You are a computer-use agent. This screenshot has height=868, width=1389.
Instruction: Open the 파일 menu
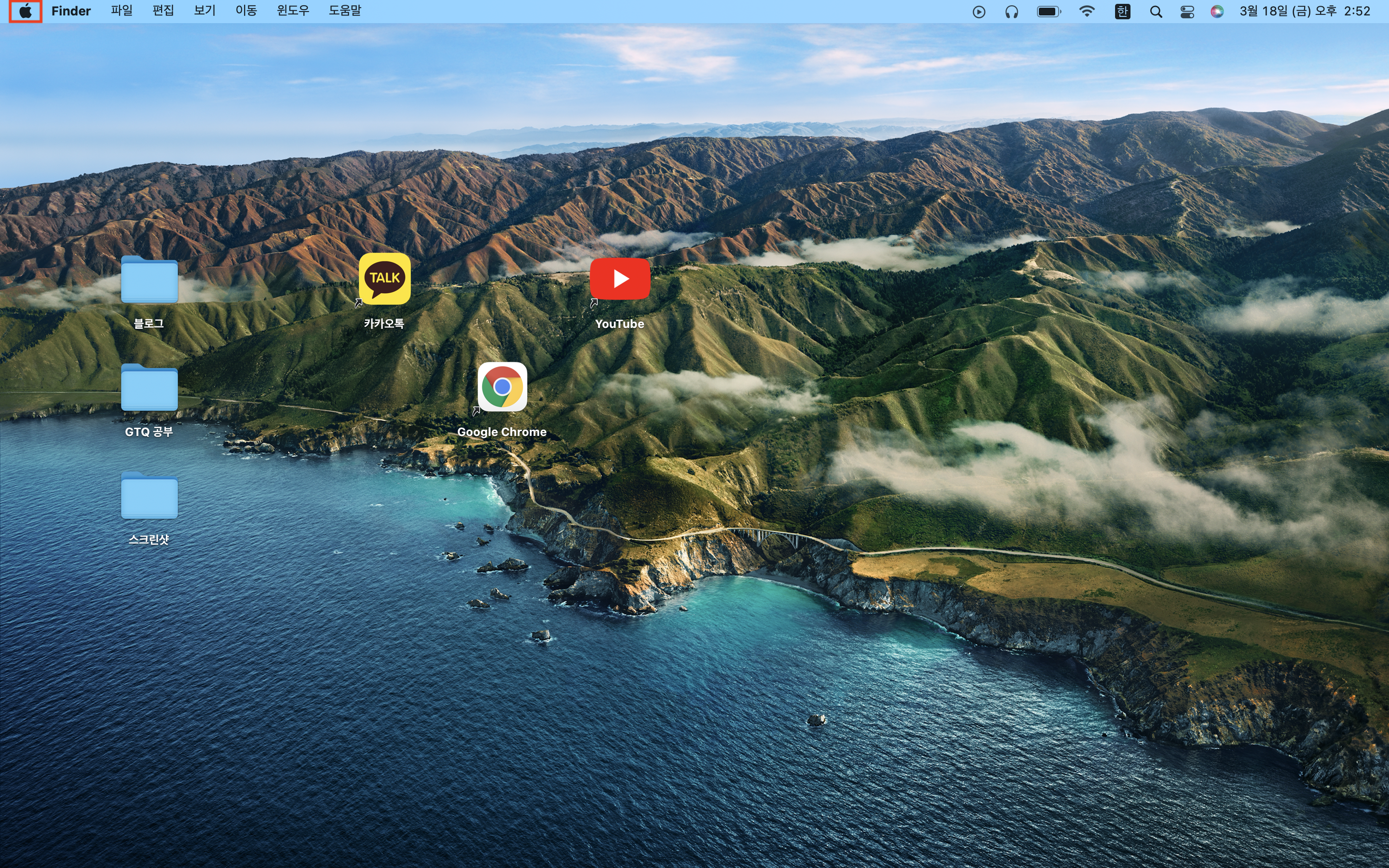pyautogui.click(x=122, y=11)
